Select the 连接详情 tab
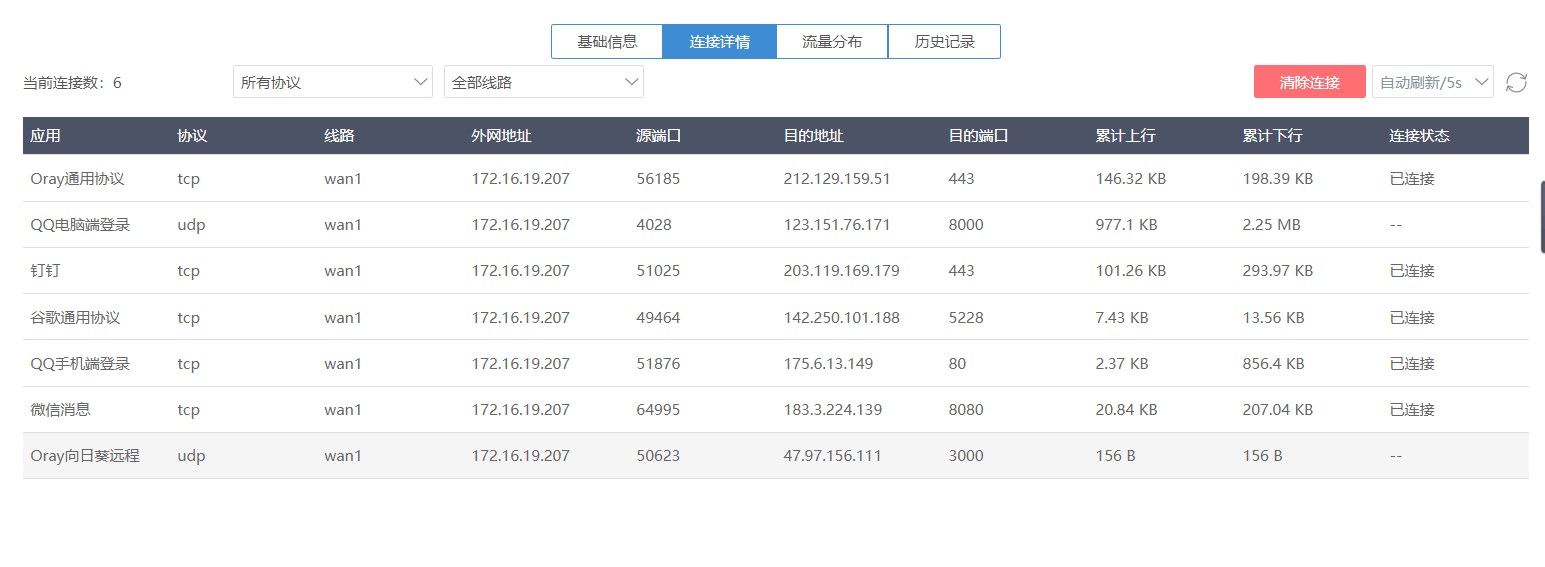This screenshot has width=1545, height=567. click(720, 42)
